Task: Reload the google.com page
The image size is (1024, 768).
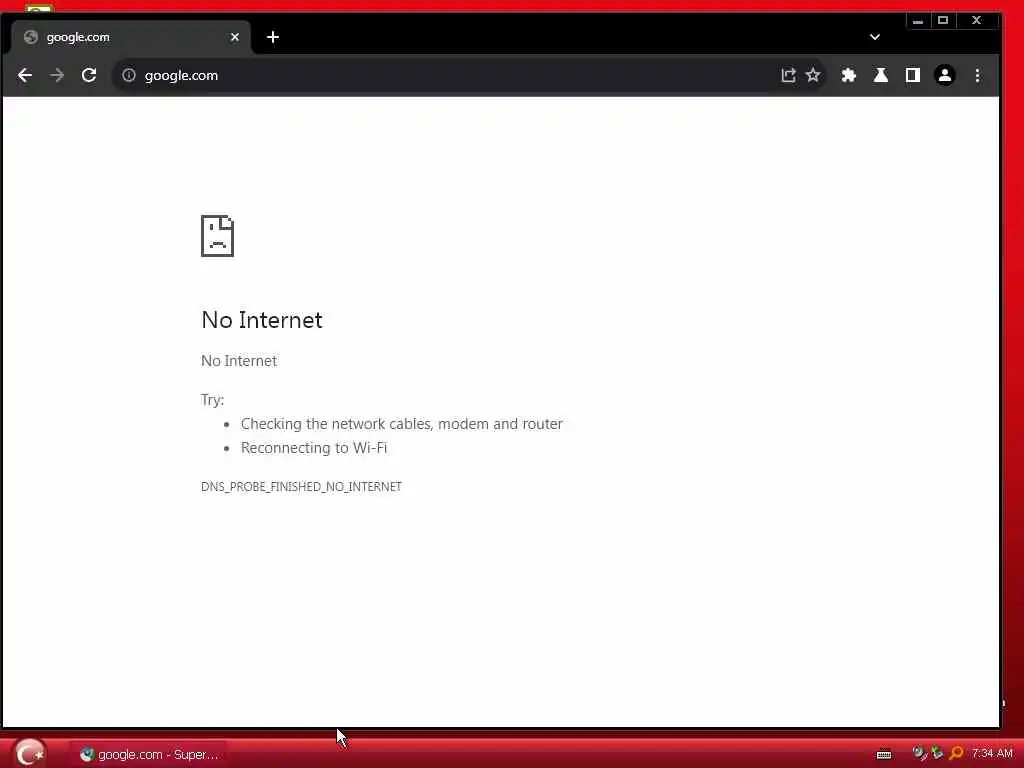Action: coord(89,75)
